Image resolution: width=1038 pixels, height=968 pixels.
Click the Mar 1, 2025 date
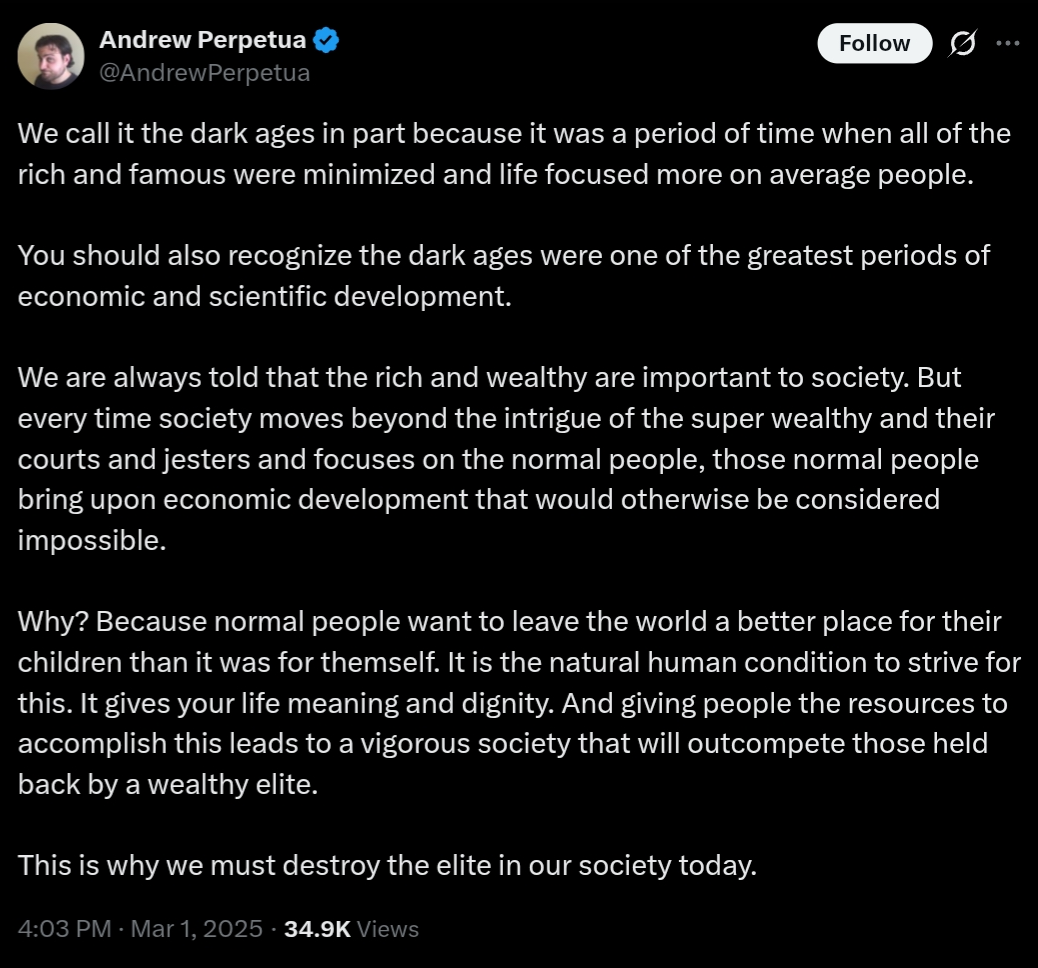pyautogui.click(x=197, y=928)
